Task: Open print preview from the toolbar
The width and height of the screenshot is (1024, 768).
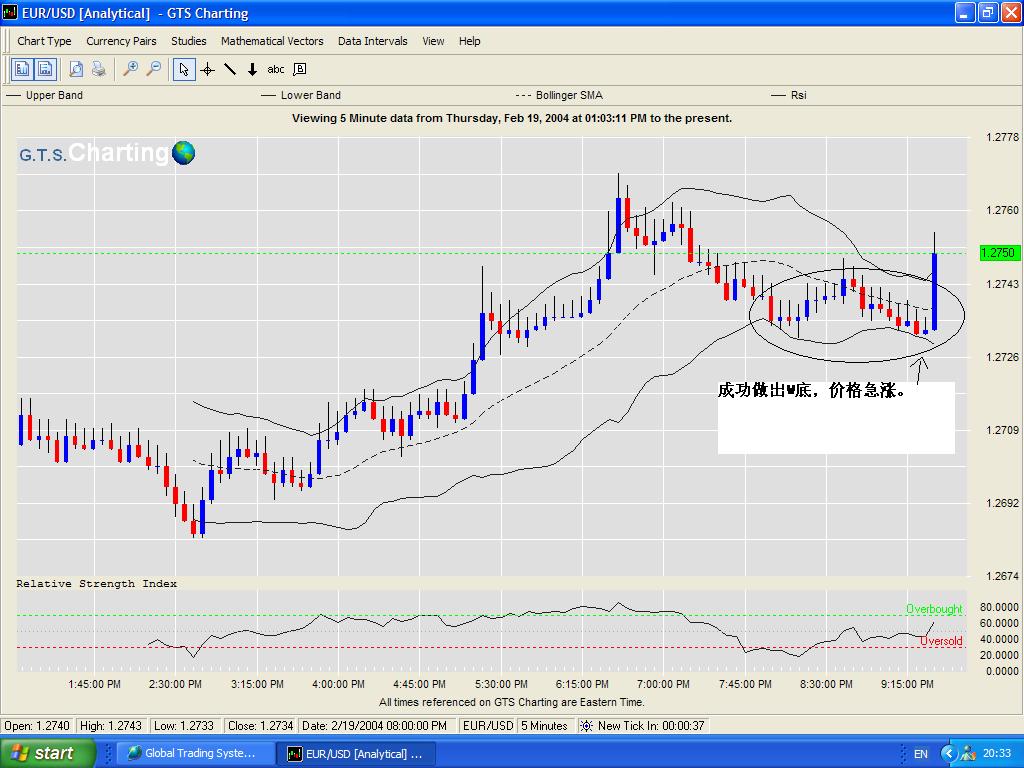Action: coord(76,69)
